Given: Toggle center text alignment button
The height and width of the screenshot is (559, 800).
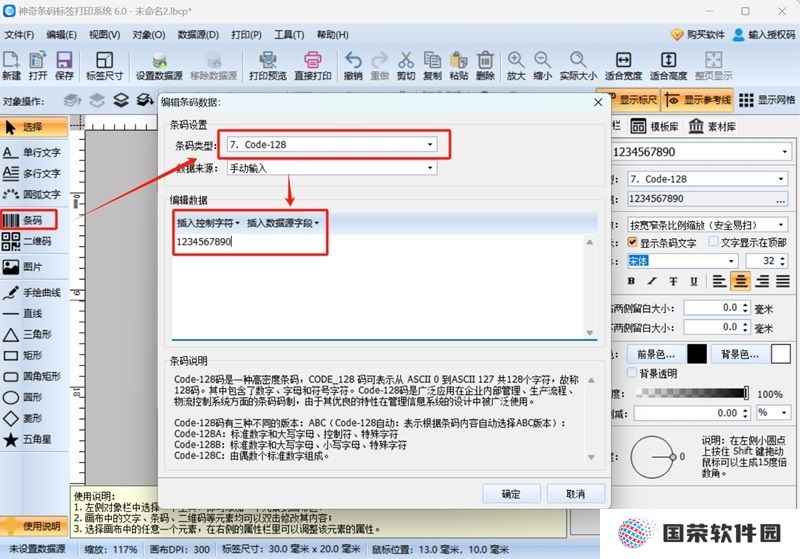Looking at the screenshot, I should (x=740, y=281).
